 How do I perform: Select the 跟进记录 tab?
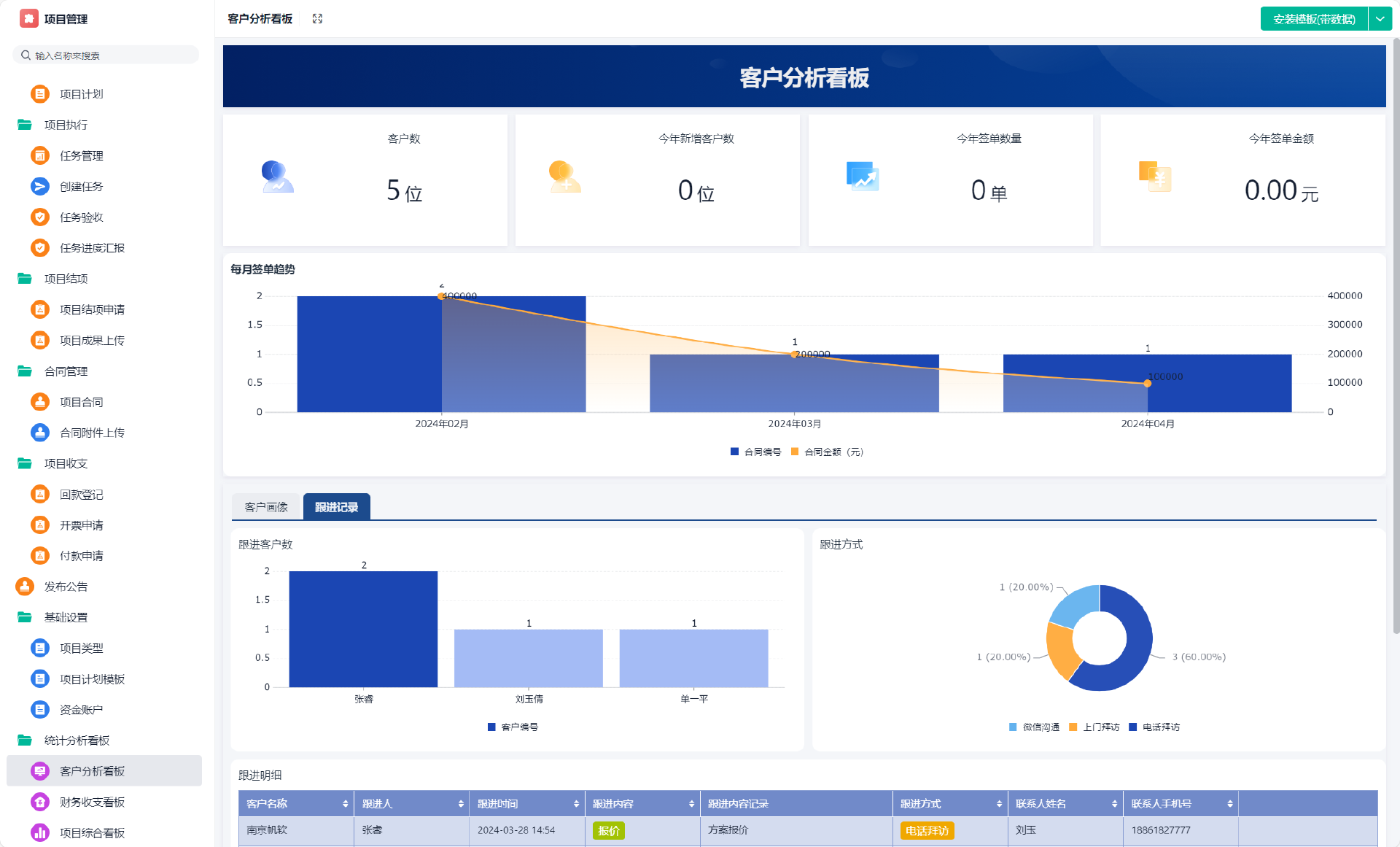pos(336,507)
